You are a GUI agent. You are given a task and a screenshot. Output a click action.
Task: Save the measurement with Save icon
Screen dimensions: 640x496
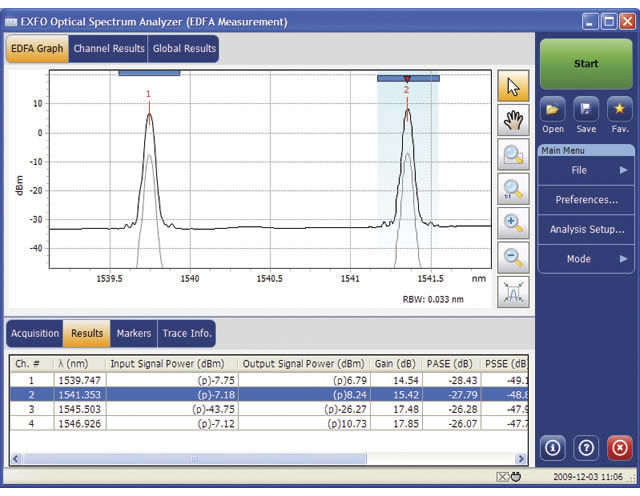(586, 109)
